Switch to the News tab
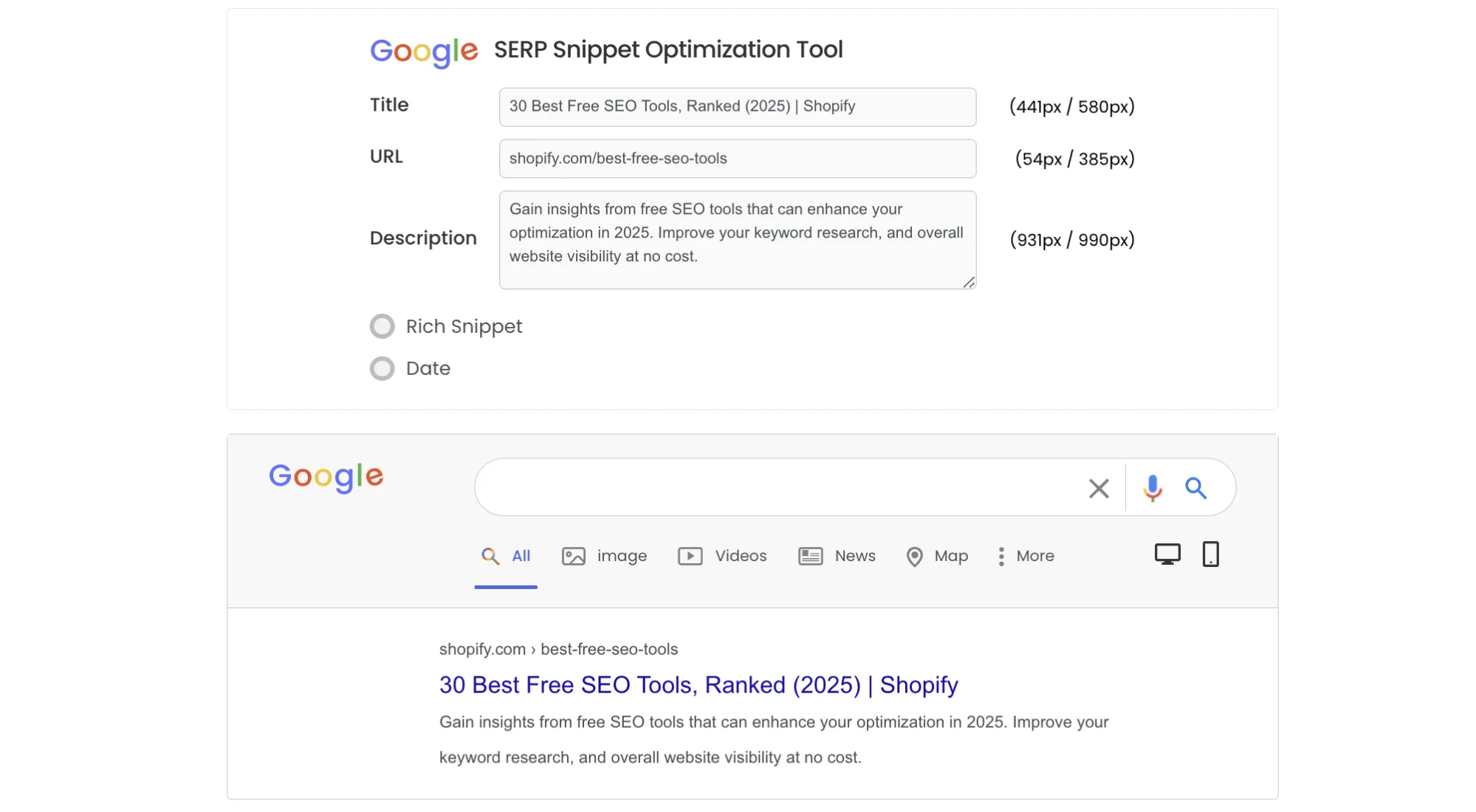The width and height of the screenshot is (1476, 812). (x=854, y=556)
